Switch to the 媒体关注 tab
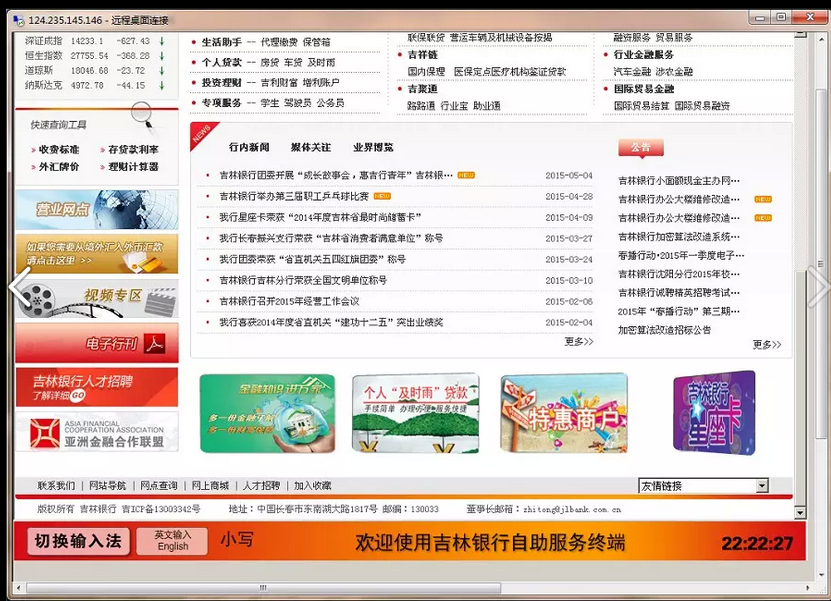Viewport: 831px width, 601px height. click(x=311, y=147)
